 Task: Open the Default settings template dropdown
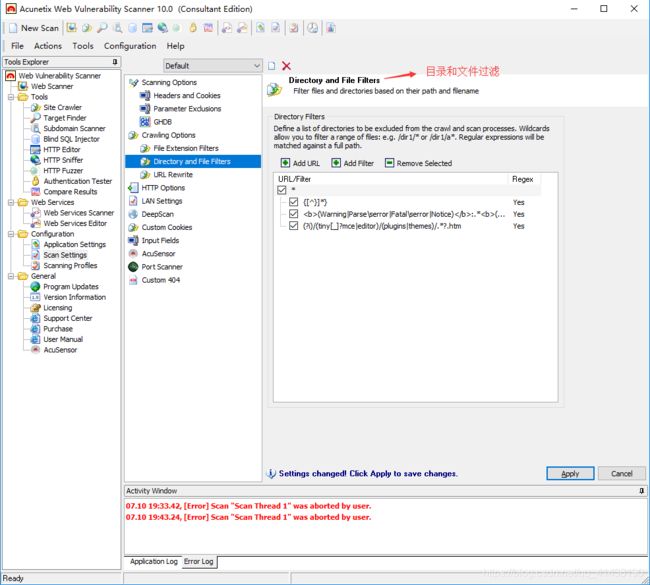point(212,66)
